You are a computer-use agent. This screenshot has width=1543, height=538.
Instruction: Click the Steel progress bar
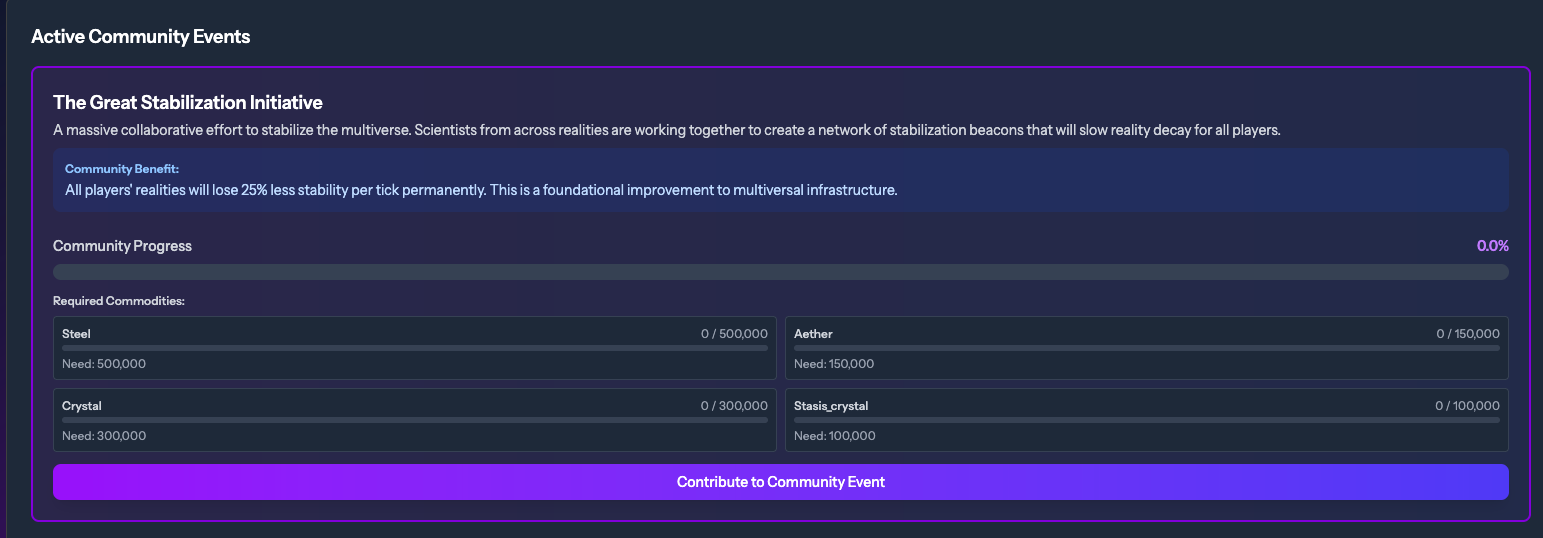(414, 348)
